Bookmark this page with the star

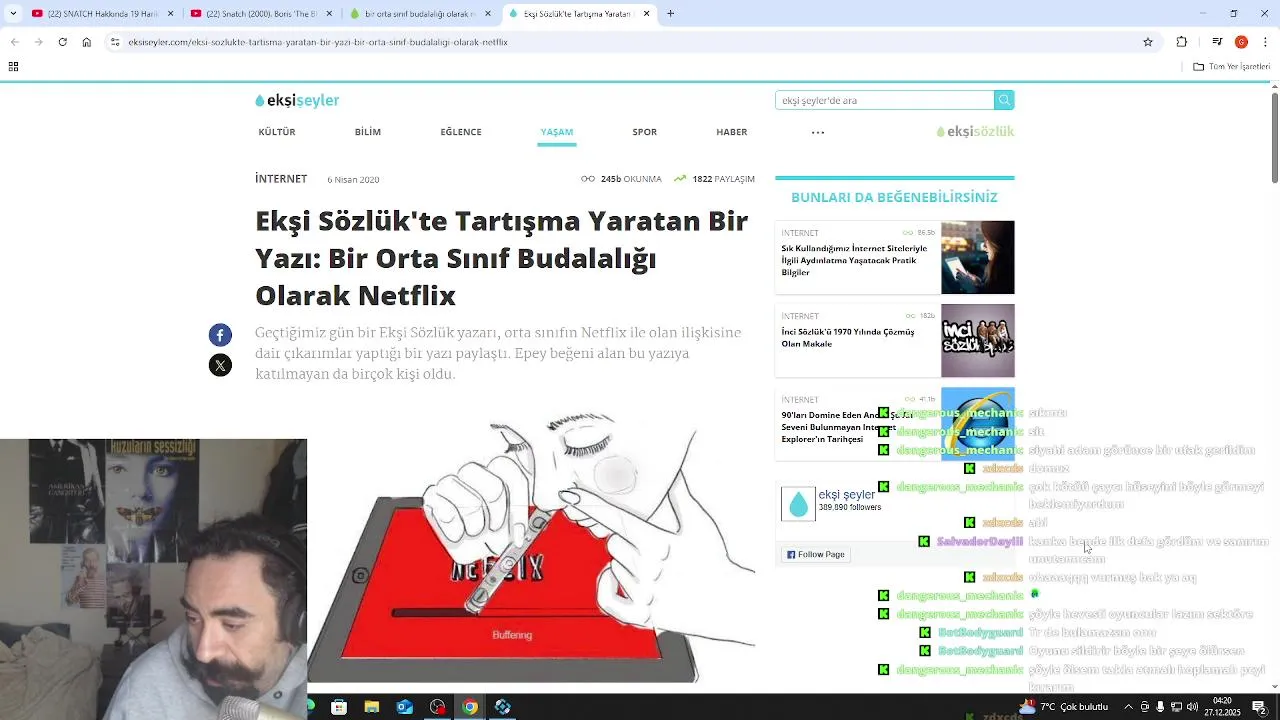pyautogui.click(x=1148, y=42)
